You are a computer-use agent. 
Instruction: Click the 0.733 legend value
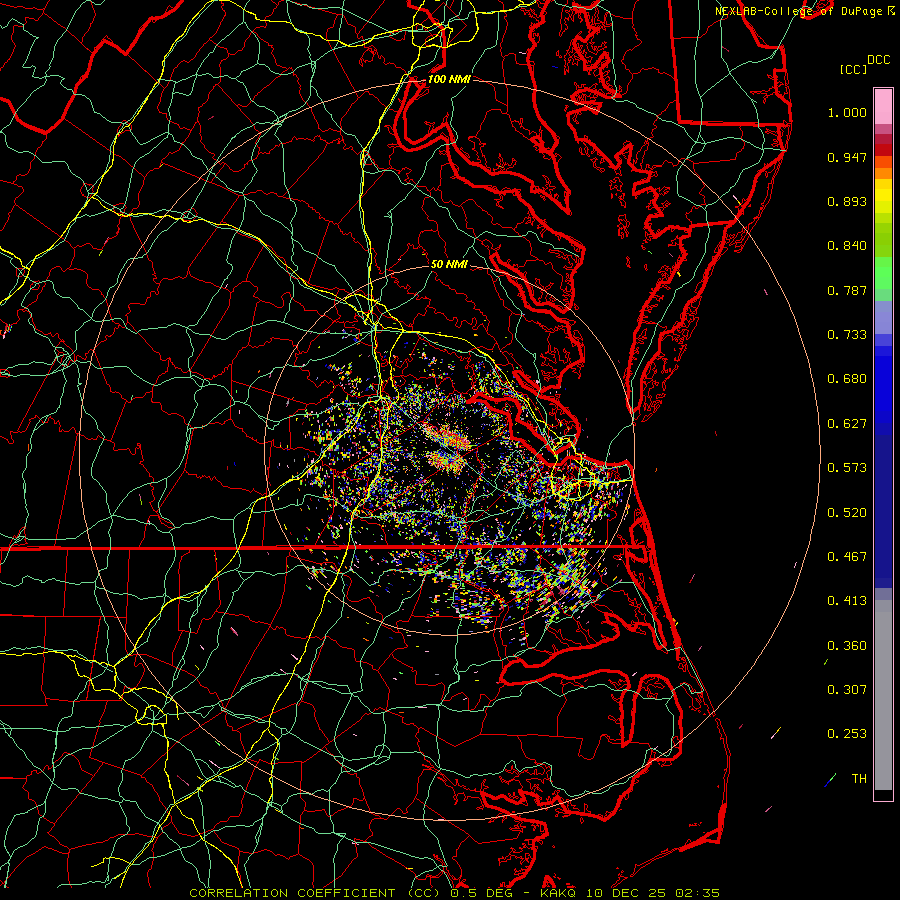point(847,335)
